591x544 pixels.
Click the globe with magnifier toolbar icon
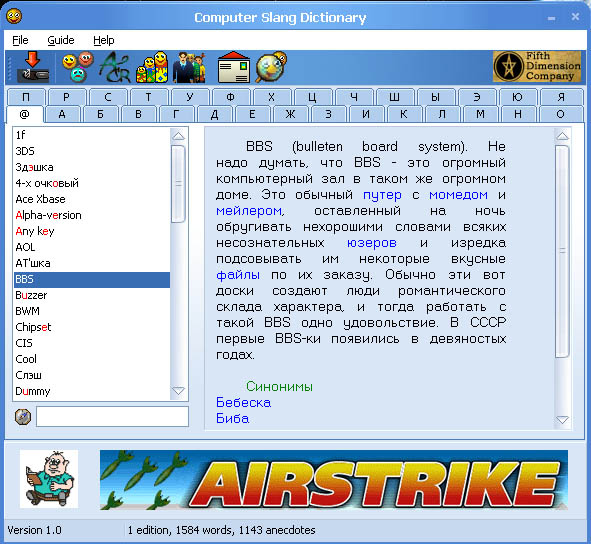(271, 67)
